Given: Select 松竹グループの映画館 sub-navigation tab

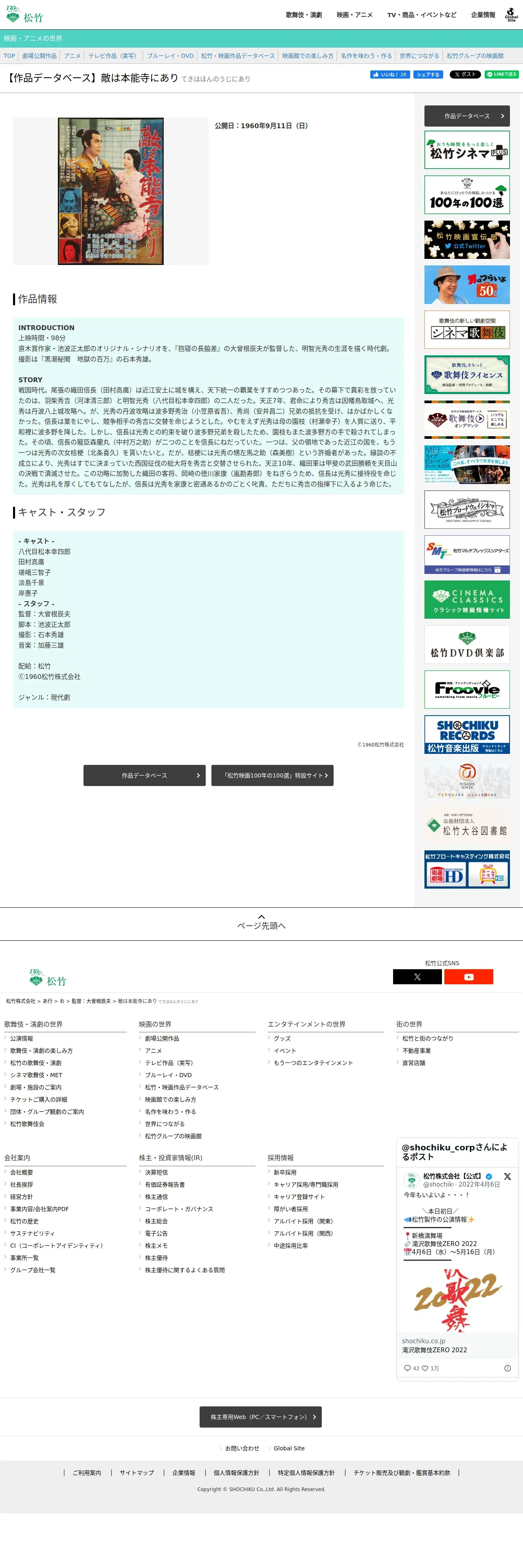Looking at the screenshot, I should (475, 56).
